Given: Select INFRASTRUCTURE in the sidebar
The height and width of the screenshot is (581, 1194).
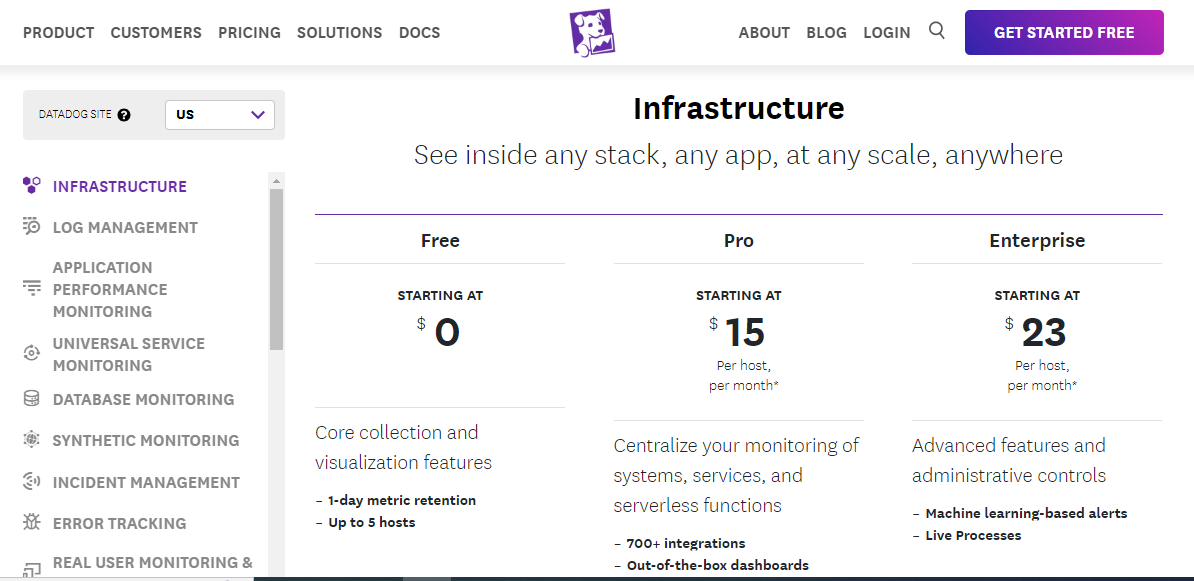Looking at the screenshot, I should (120, 187).
